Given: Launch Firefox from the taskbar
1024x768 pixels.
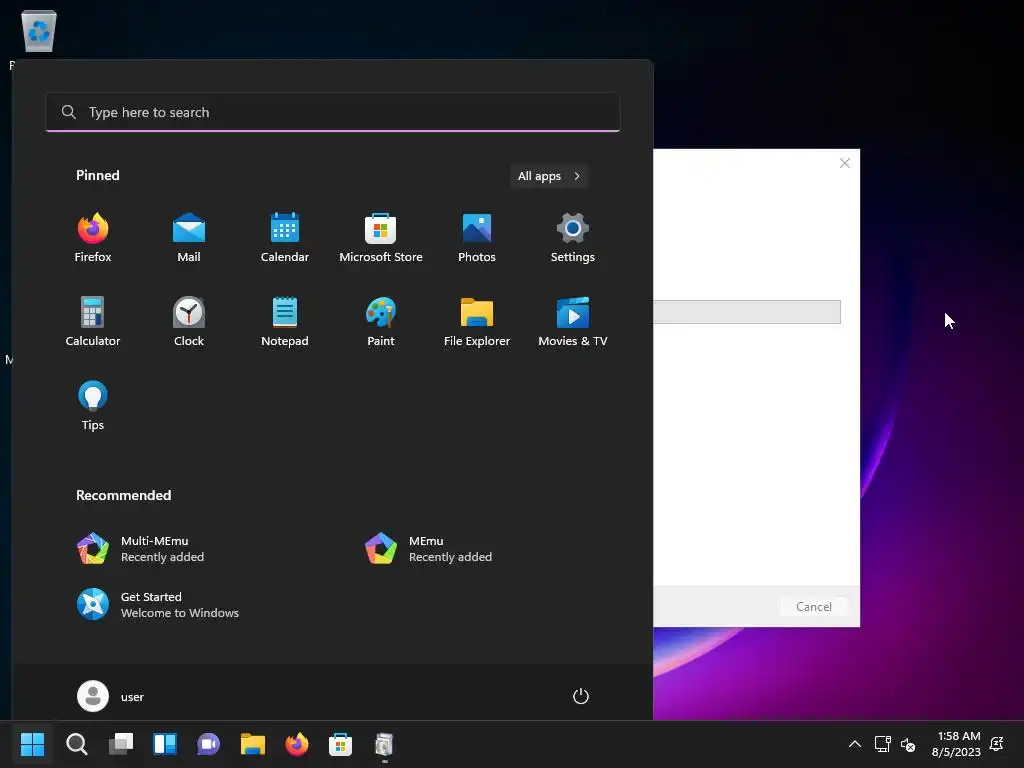Looking at the screenshot, I should coord(296,744).
